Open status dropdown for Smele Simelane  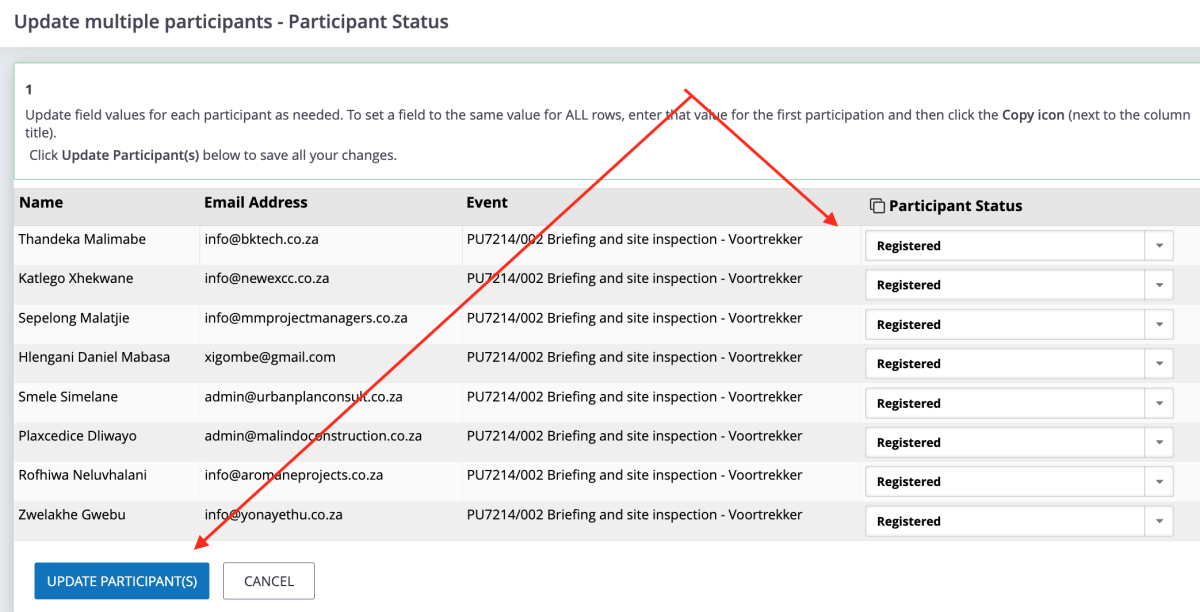pyautogui.click(x=1018, y=403)
